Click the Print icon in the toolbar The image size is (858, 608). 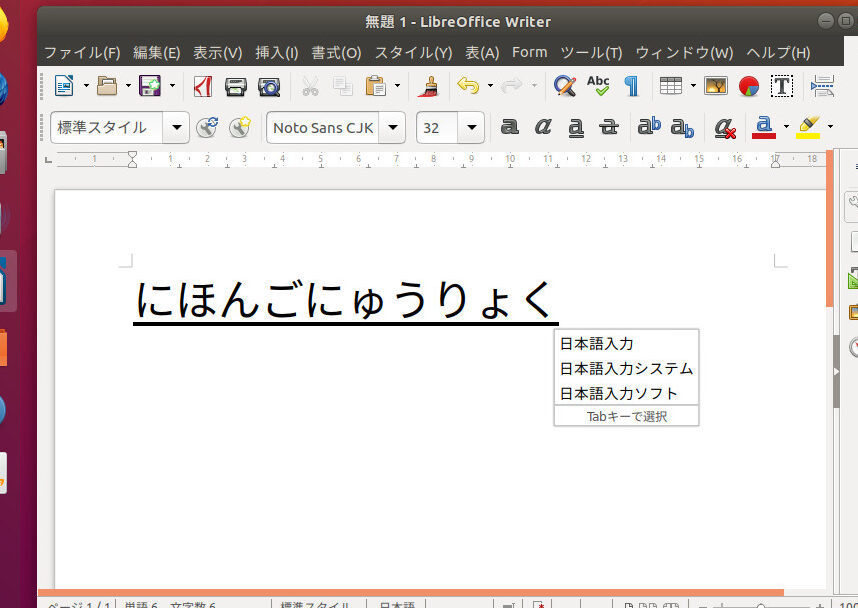(x=236, y=86)
